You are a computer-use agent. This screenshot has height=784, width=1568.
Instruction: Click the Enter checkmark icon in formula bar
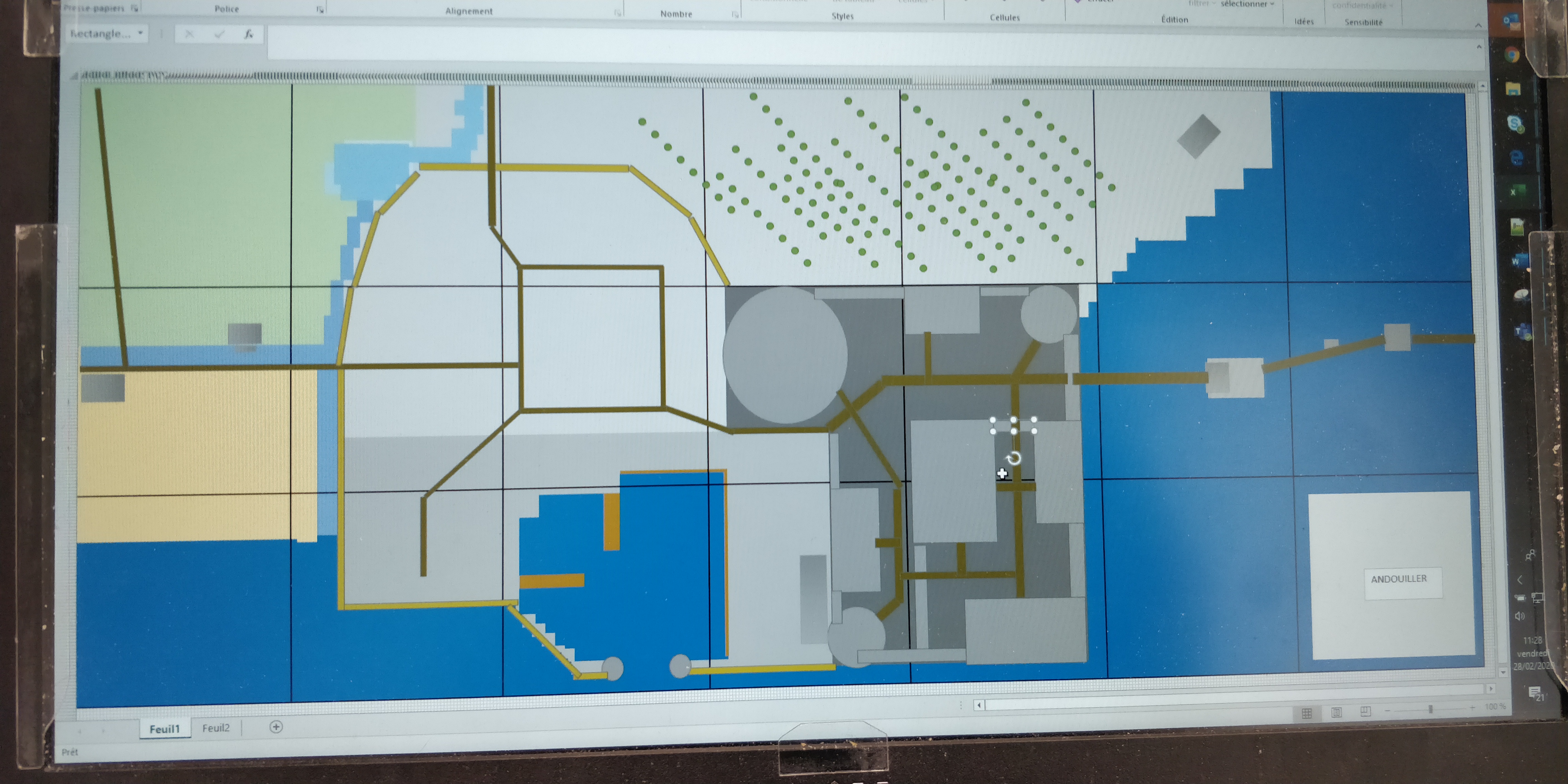219,34
